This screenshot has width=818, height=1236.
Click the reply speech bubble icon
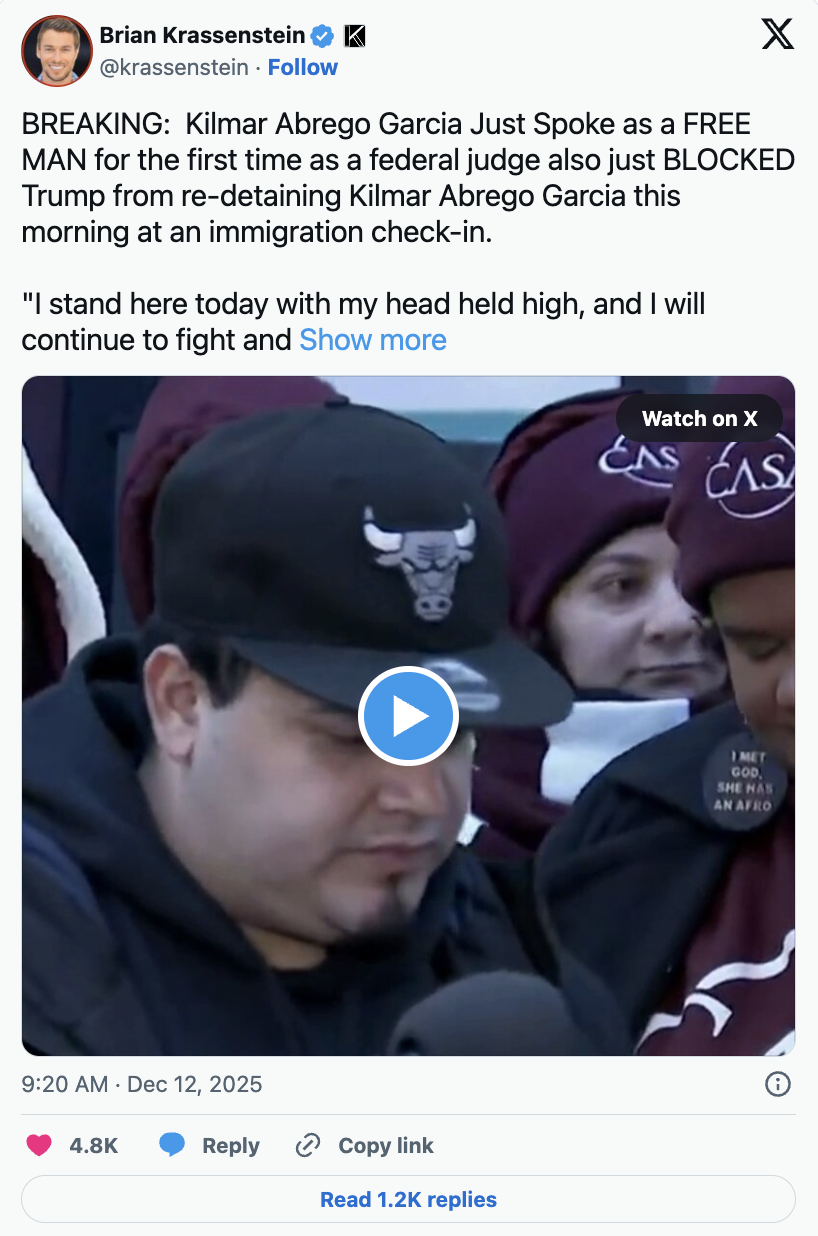pos(172,1145)
